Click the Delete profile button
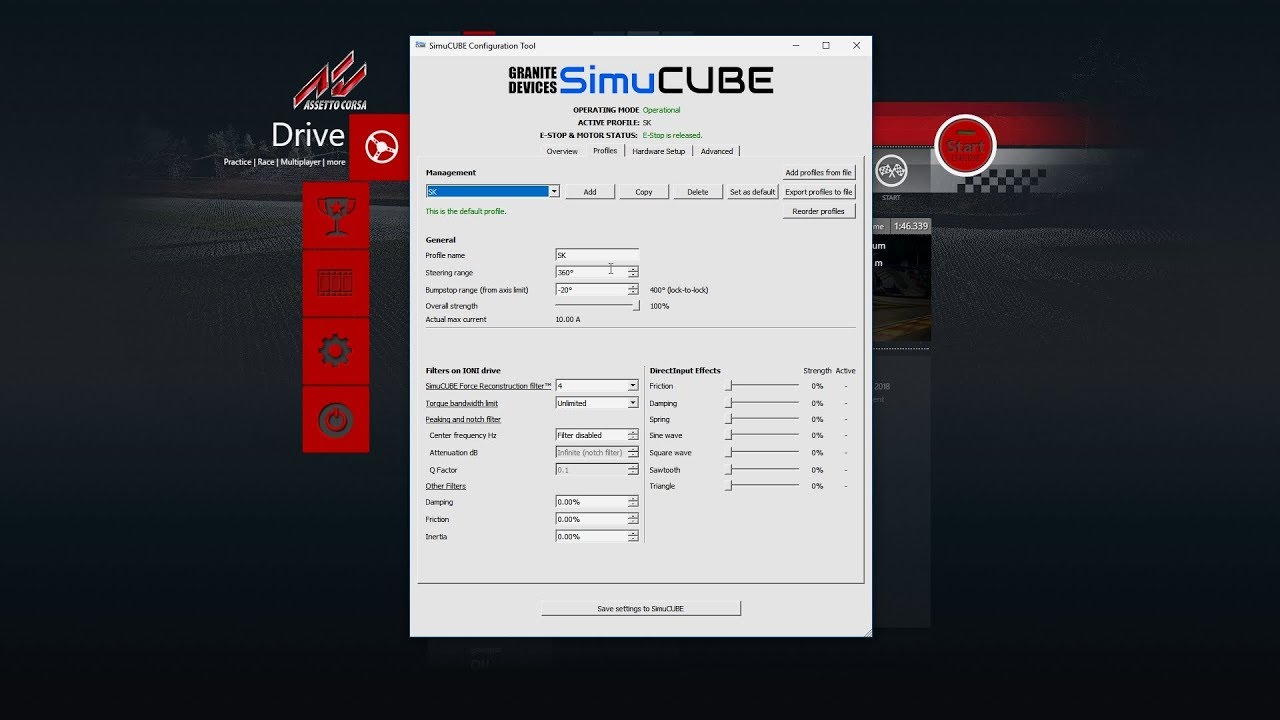 click(x=698, y=192)
